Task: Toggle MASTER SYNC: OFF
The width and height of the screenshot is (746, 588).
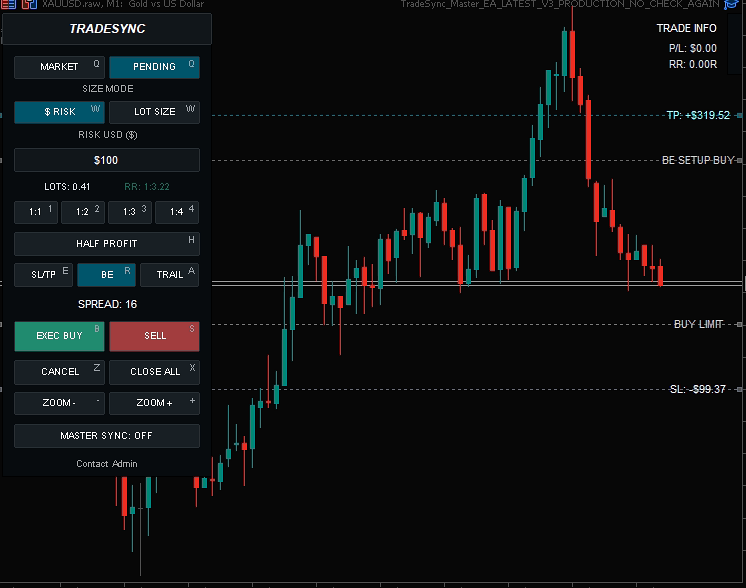Action: coord(107,436)
